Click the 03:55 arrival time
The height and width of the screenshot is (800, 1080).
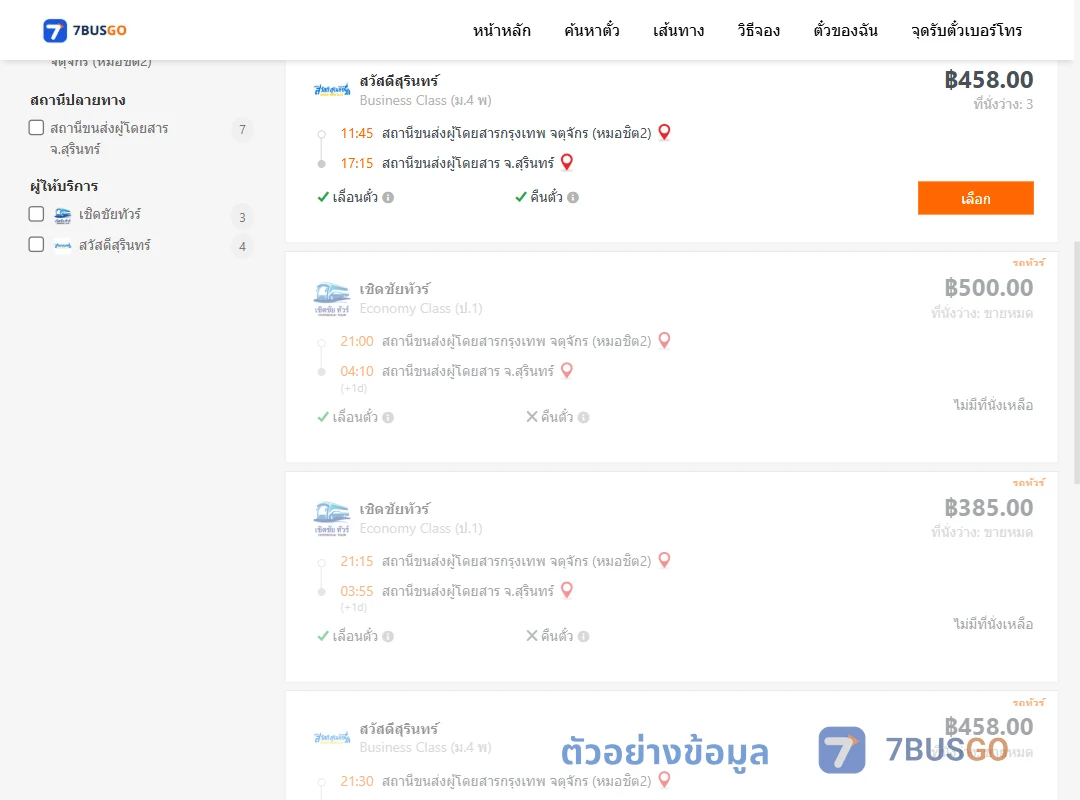click(357, 591)
